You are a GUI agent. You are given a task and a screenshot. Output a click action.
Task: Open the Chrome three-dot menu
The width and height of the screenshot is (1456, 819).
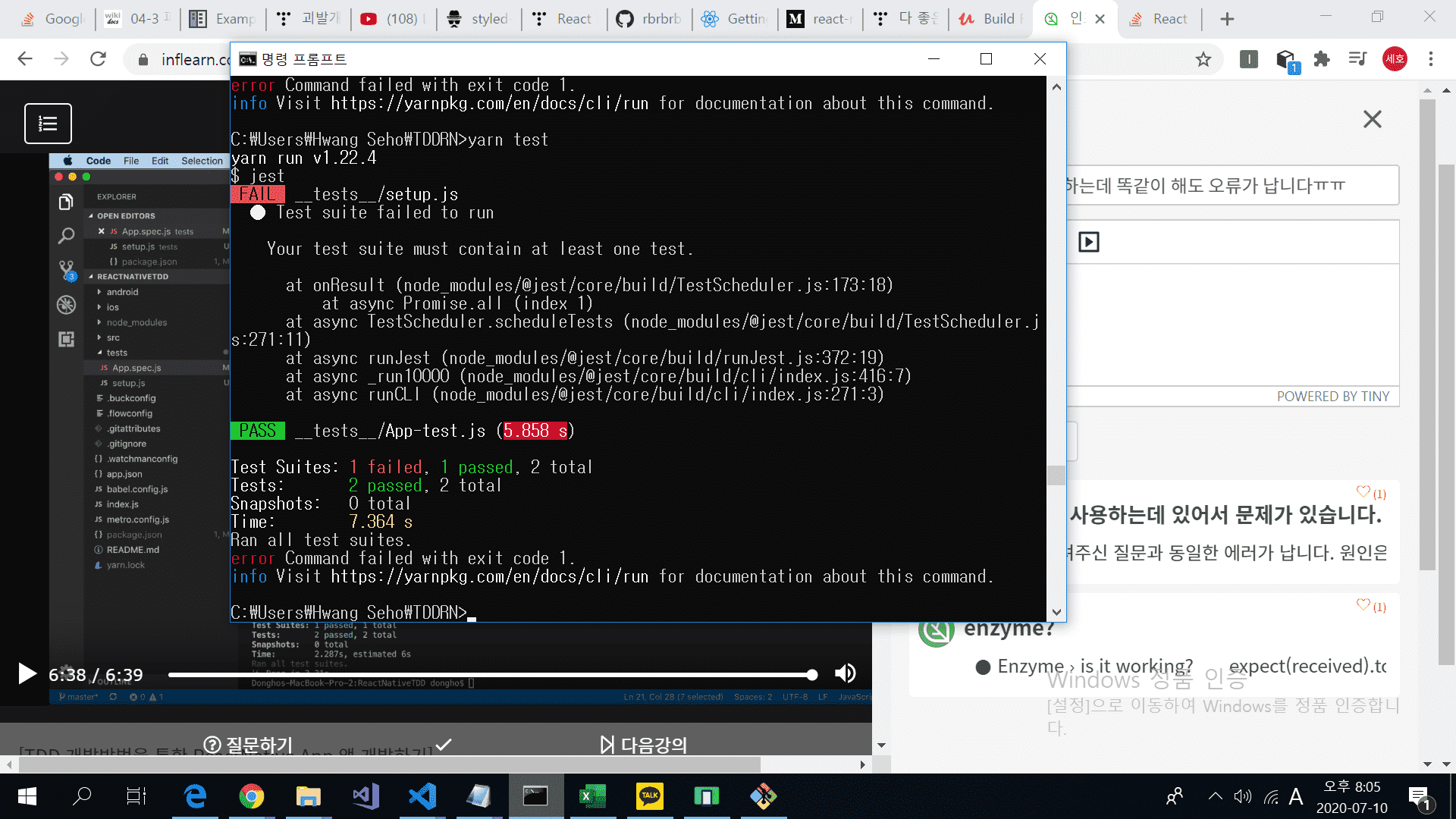1431,59
